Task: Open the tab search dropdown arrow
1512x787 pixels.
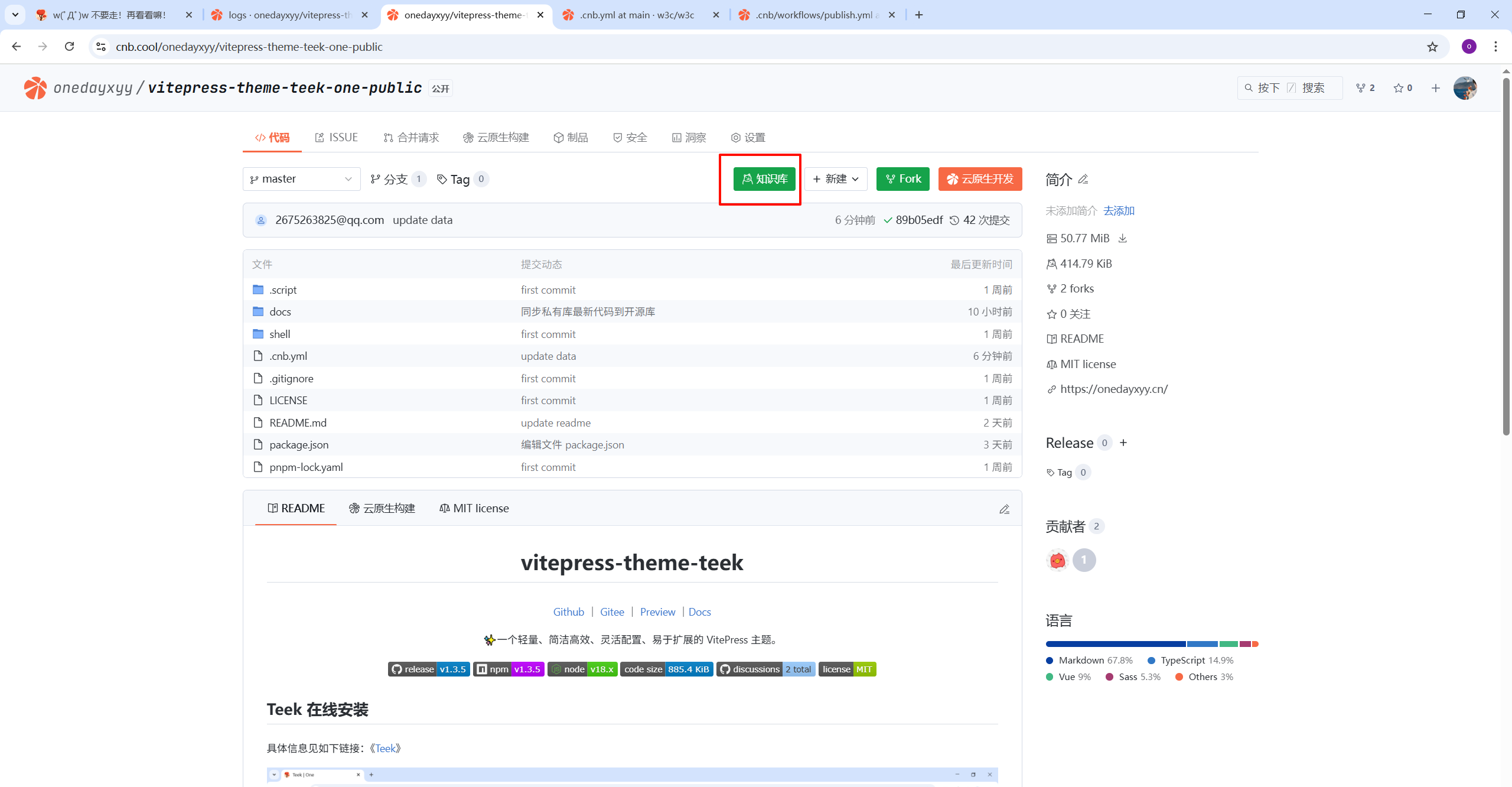Action: tap(15, 15)
